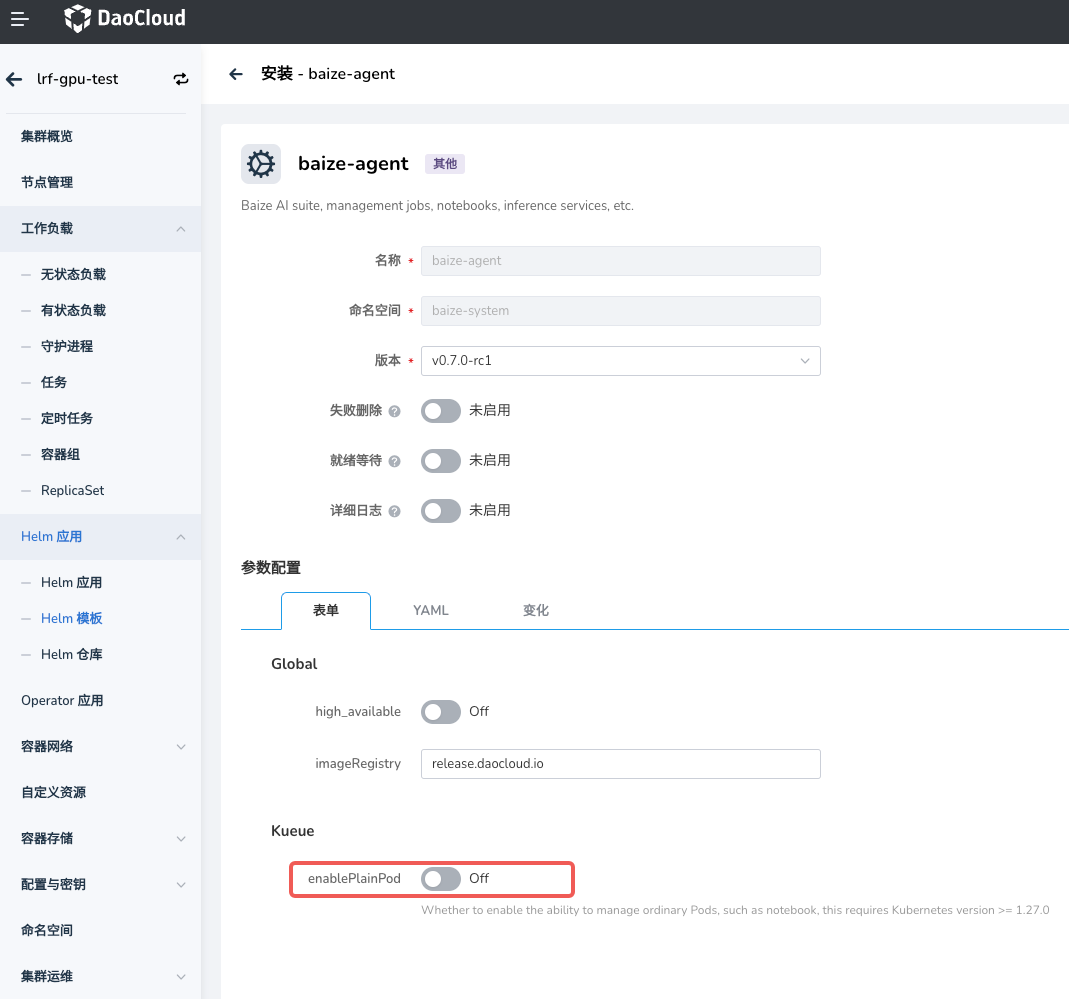Click help icon next to 就绪等待
Screen dimensions: 1069x999
394,461
